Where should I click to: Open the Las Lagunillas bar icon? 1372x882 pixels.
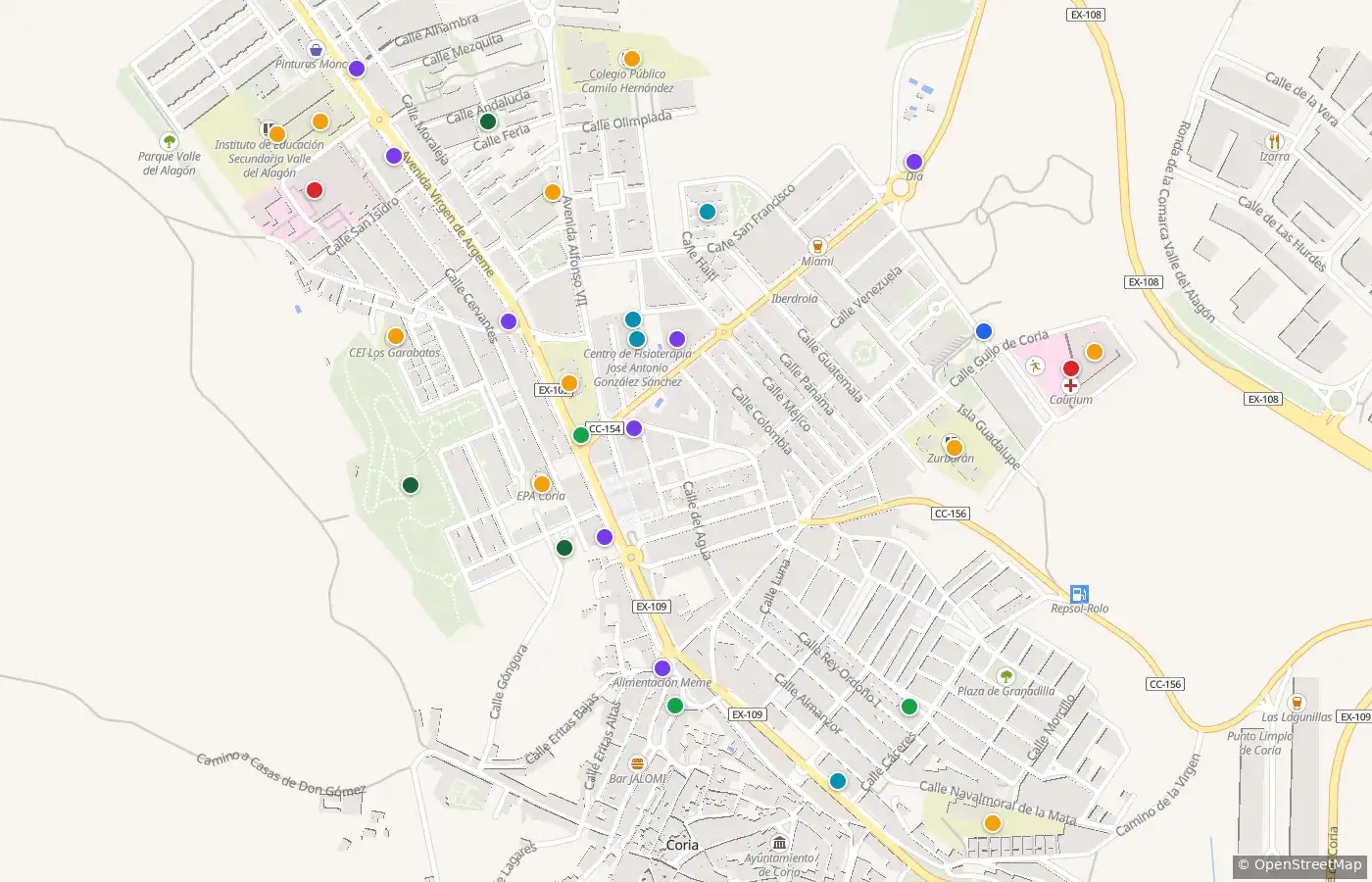(x=1297, y=702)
